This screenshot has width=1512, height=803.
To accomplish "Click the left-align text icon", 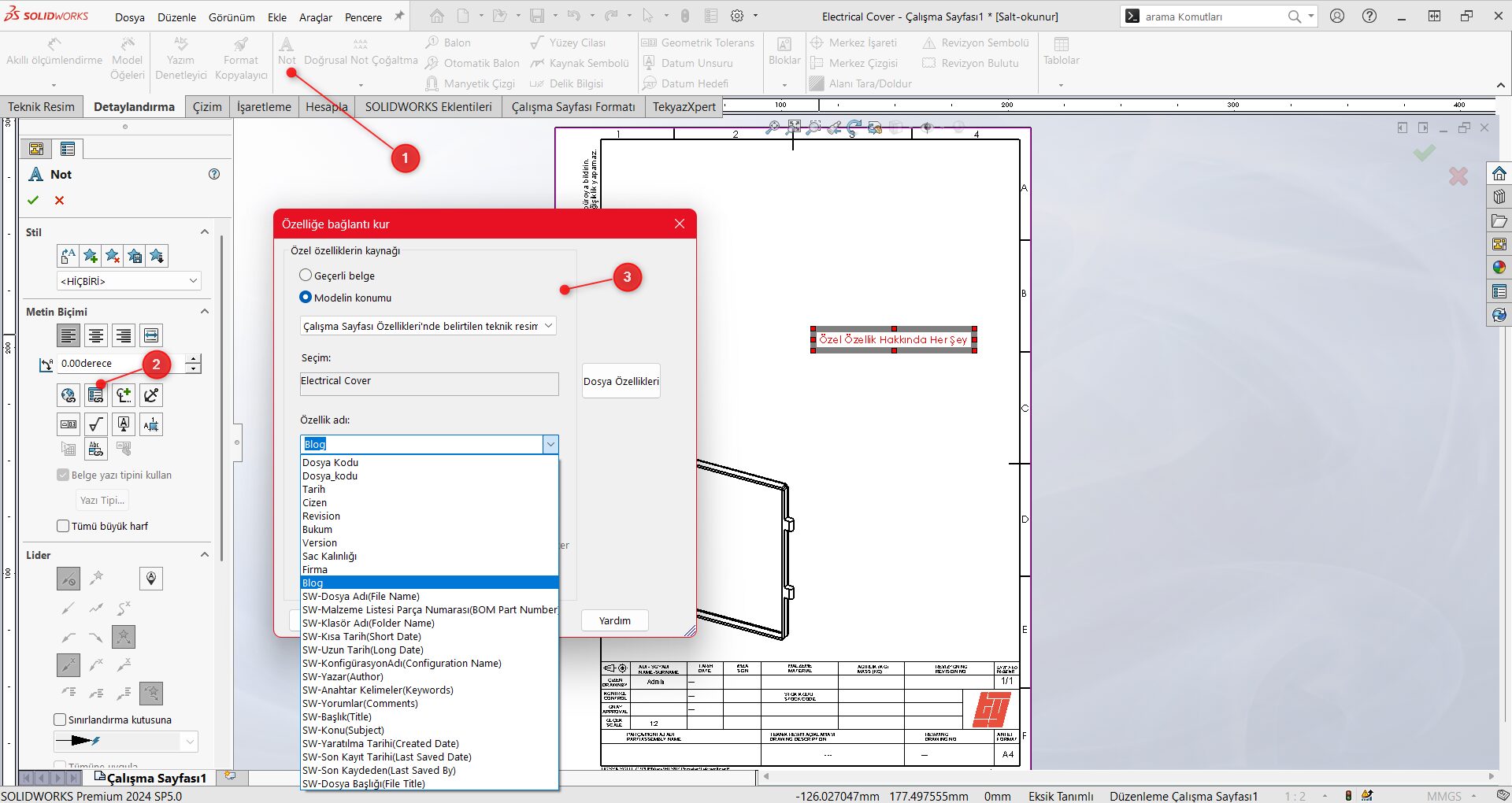I will pyautogui.click(x=69, y=336).
